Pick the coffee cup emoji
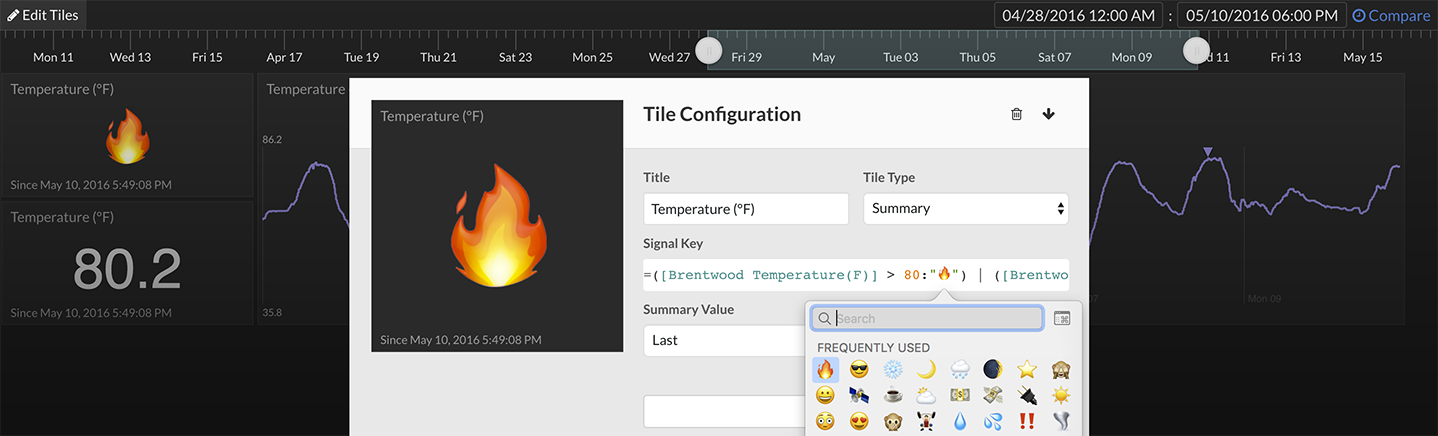The height and width of the screenshot is (436, 1438). point(893,395)
